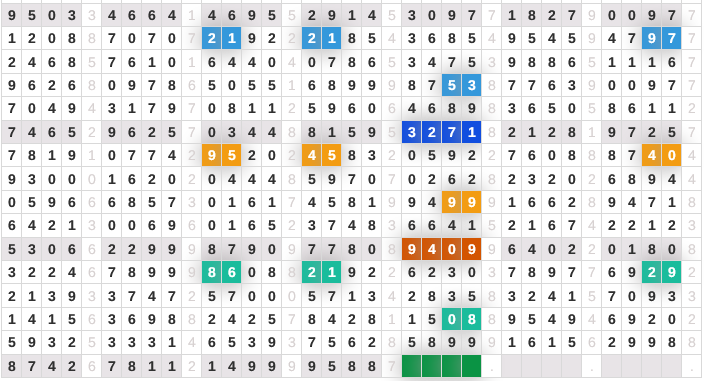The image size is (704, 381).
Task: Click the light blue cell containing 9
Action: tap(651, 38)
